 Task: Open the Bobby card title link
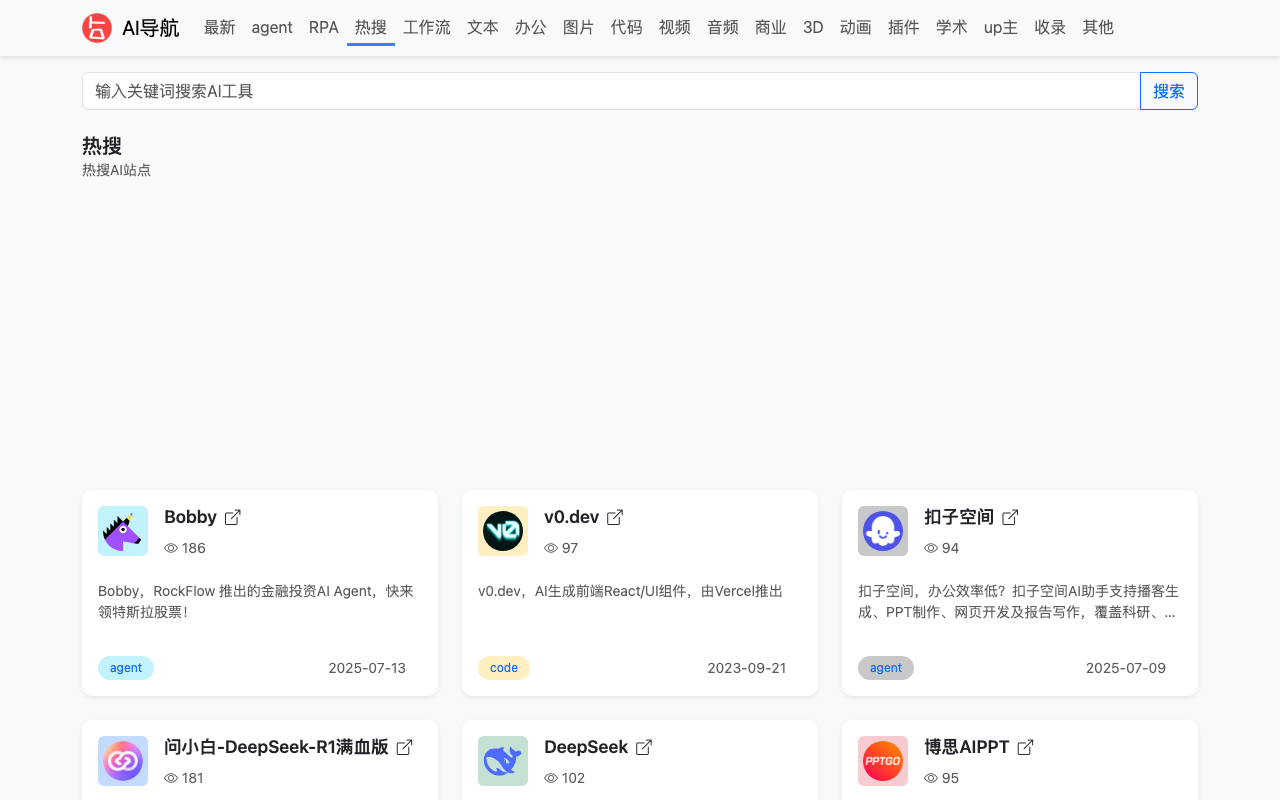[x=190, y=517]
